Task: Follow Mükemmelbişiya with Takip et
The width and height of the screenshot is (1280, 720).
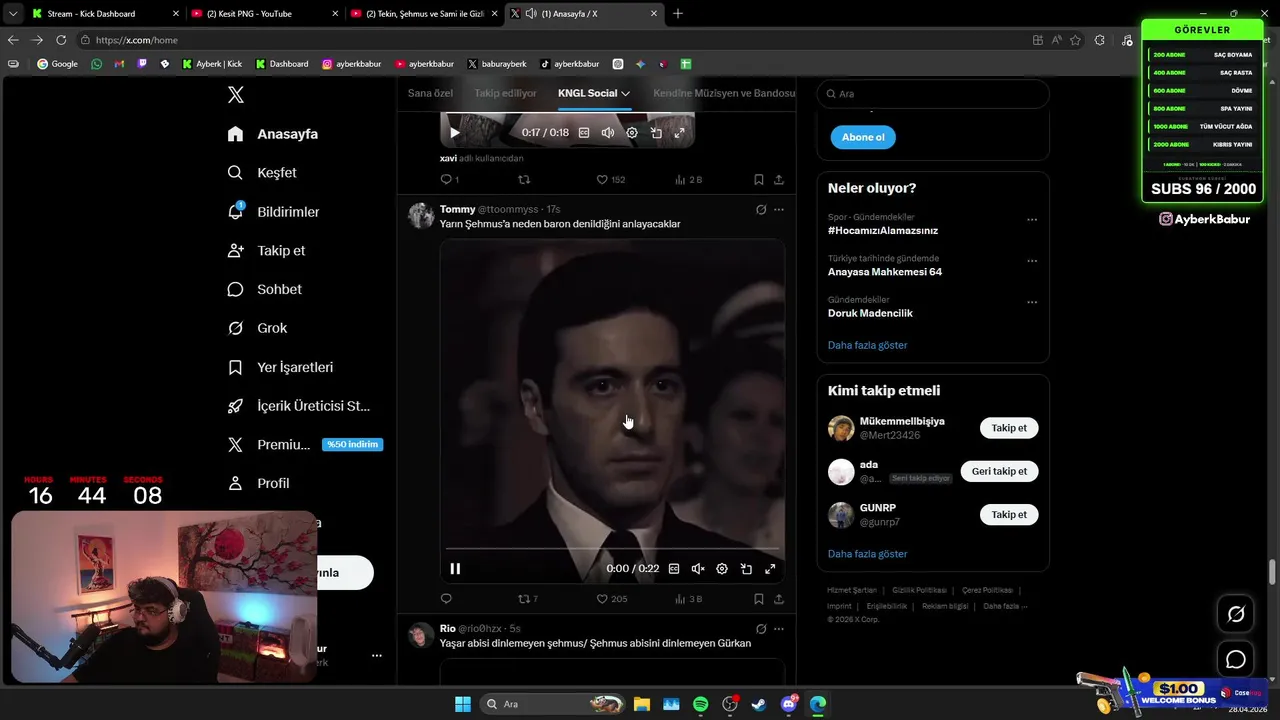Action: click(x=1009, y=428)
